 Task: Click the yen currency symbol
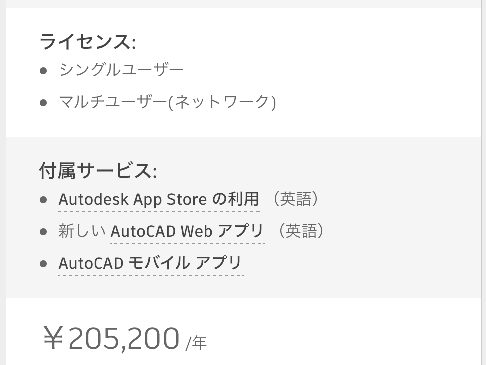pyautogui.click(x=54, y=338)
